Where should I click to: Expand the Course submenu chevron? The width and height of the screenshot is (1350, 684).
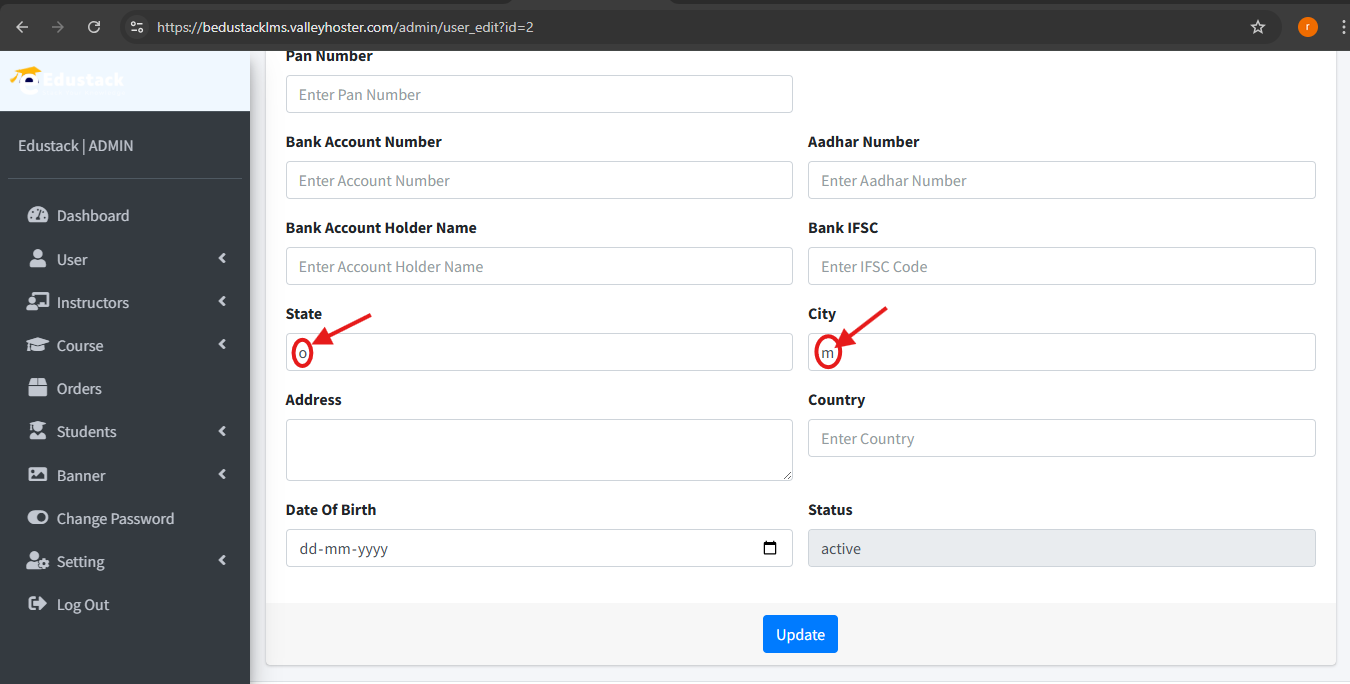222,345
